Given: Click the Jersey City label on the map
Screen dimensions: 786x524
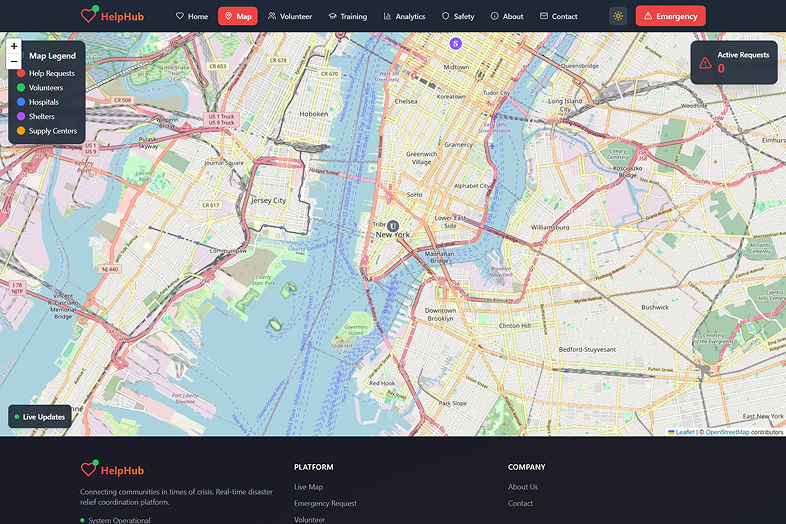Looking at the screenshot, I should [x=268, y=201].
